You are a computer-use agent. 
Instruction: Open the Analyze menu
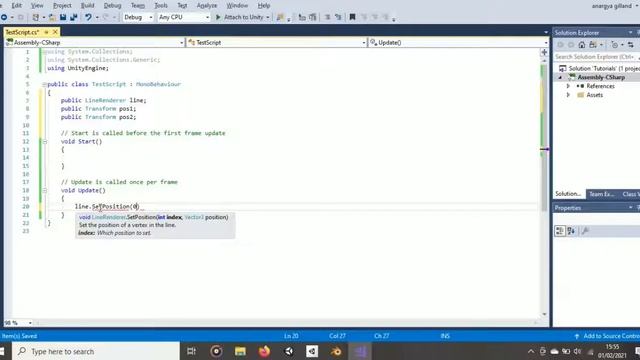click(207, 5)
